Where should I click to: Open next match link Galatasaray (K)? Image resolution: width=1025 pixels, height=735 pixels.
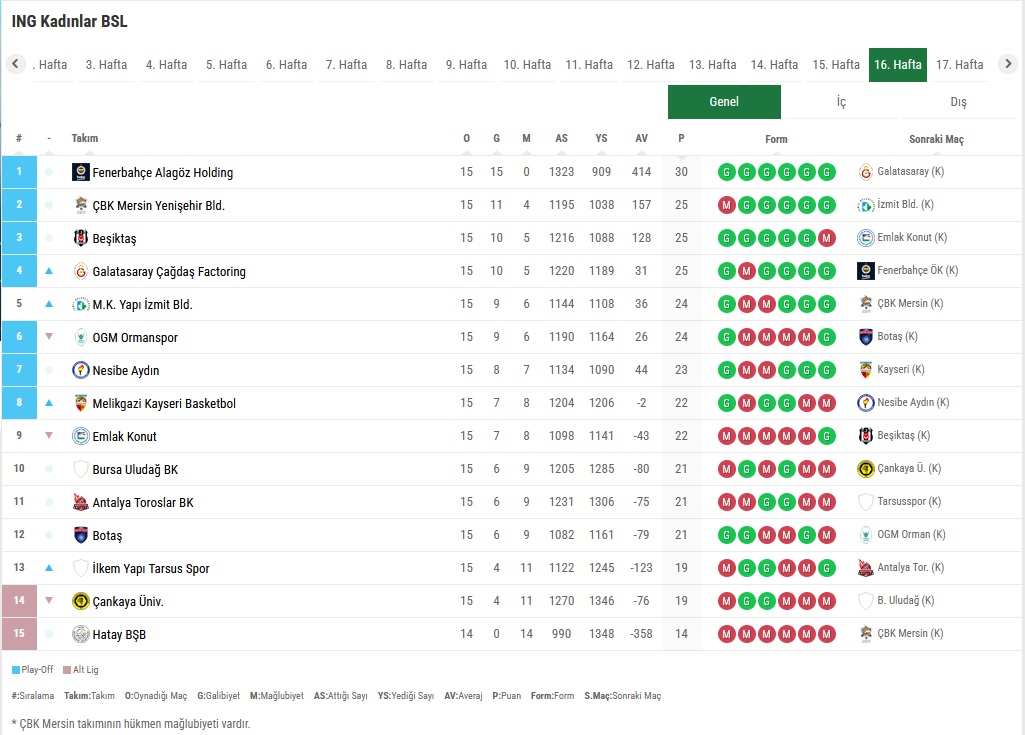(x=910, y=172)
